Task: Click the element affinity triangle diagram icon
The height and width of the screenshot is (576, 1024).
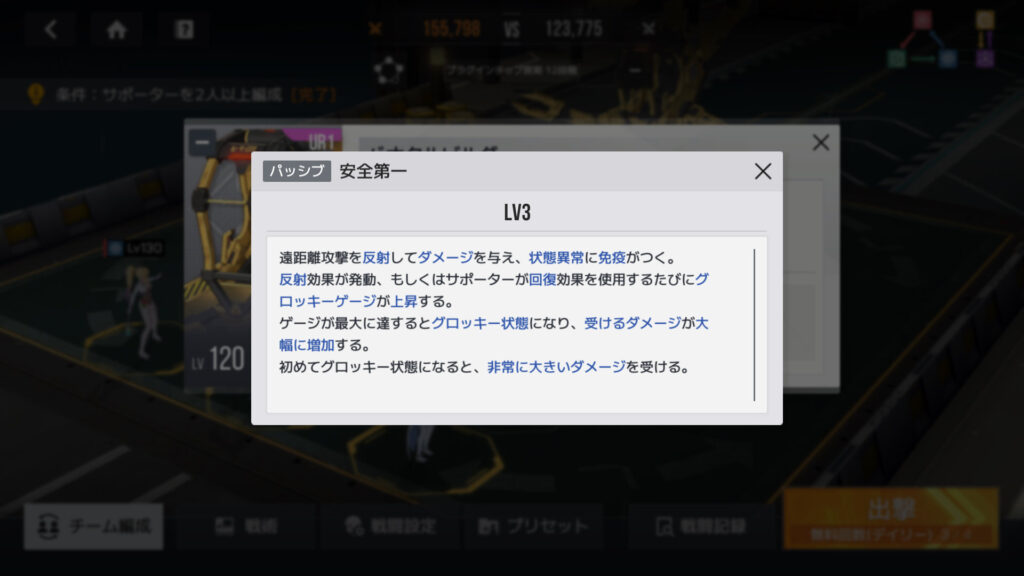Action: pyautogui.click(x=922, y=40)
